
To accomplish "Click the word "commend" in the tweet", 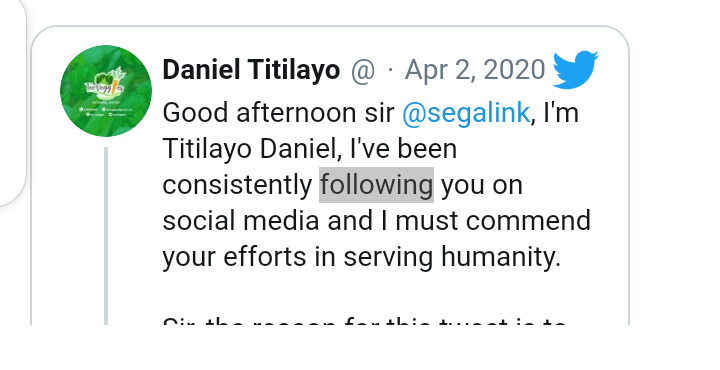I will pos(528,221).
